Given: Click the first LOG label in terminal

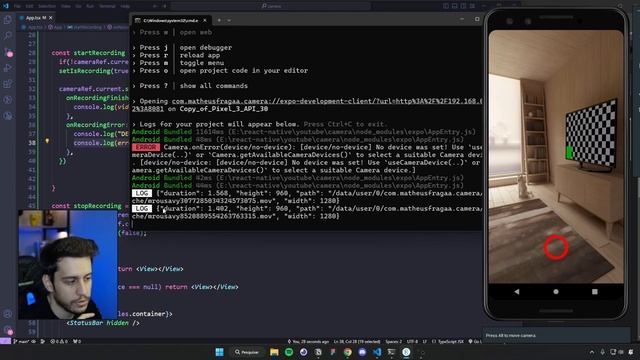Looking at the screenshot, I should pyautogui.click(x=142, y=193).
